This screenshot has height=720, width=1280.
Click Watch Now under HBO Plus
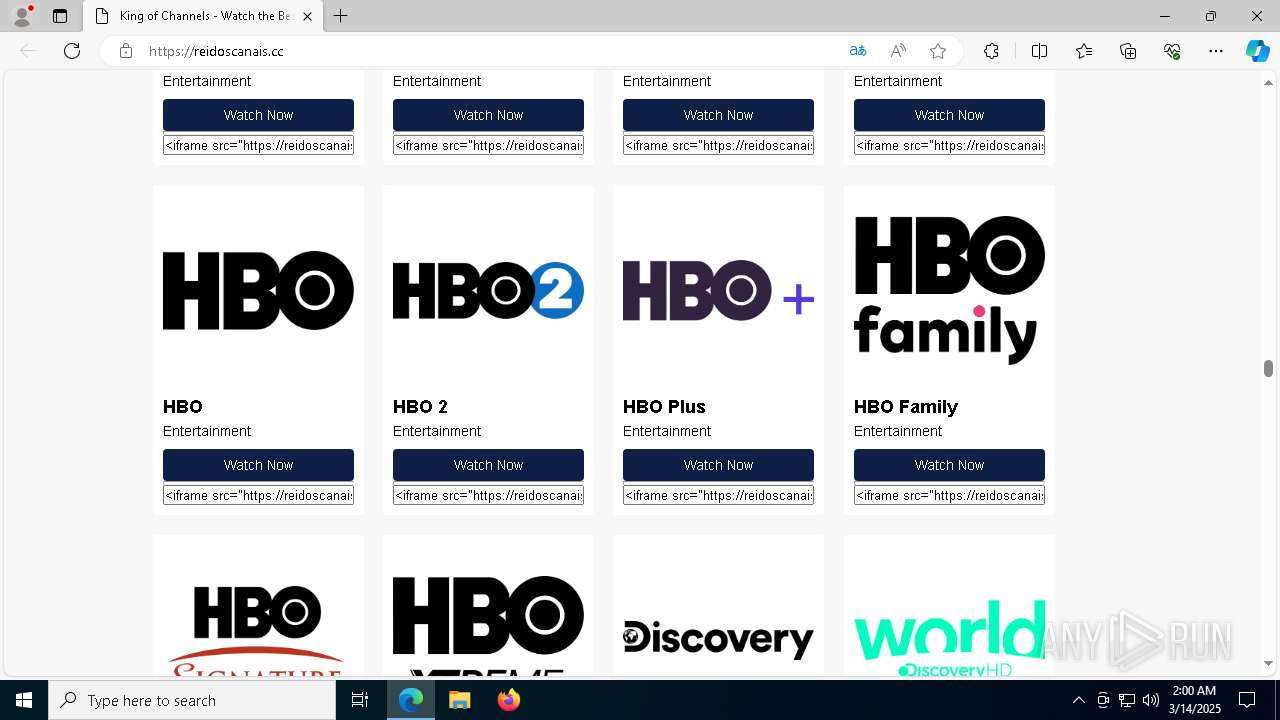(718, 465)
